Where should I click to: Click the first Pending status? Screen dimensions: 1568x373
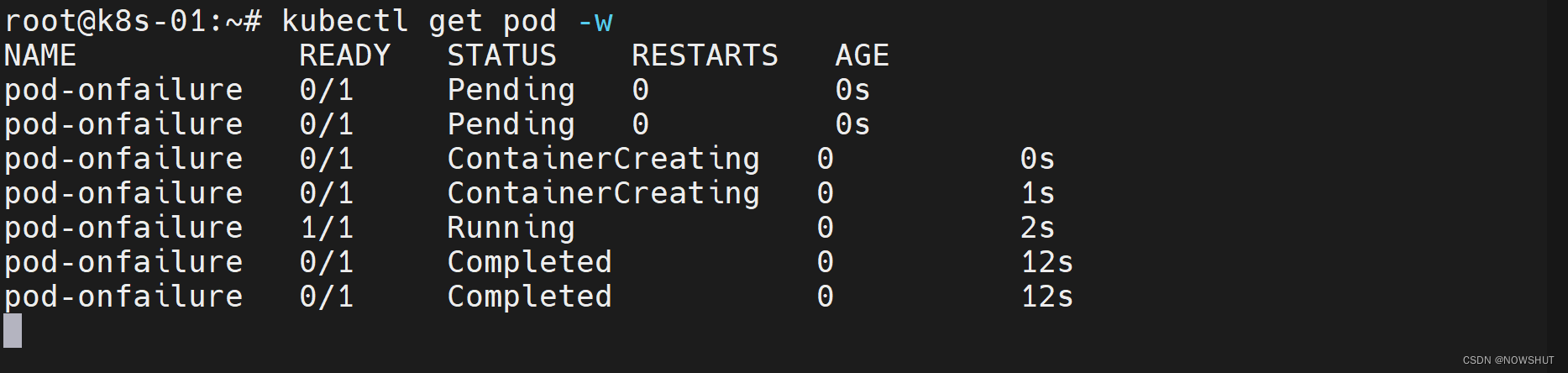coord(511,90)
